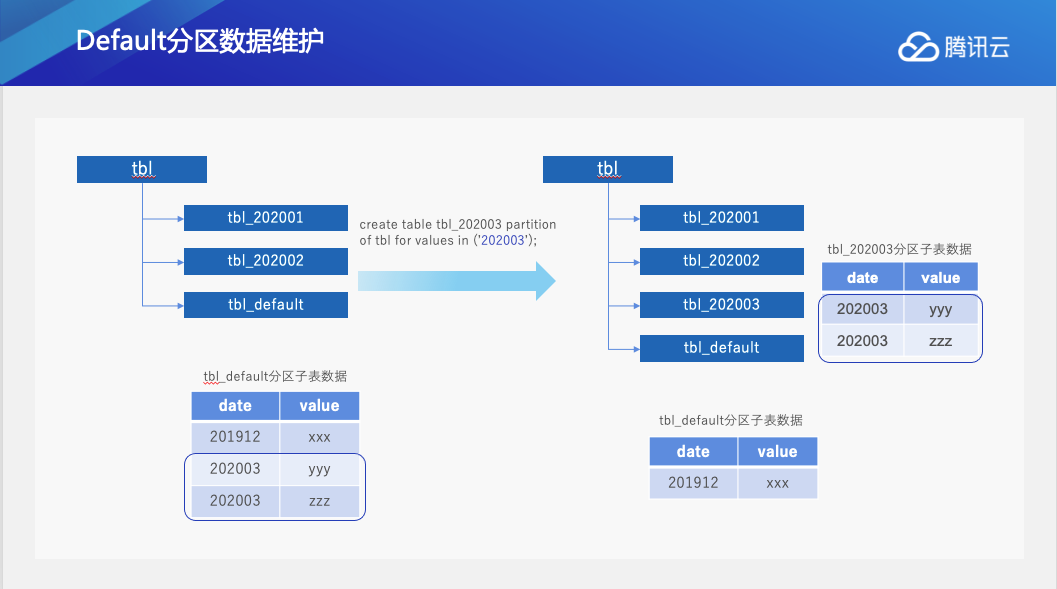Click the Tencent Cloud logo icon
This screenshot has height=589, width=1057.
click(x=917, y=47)
